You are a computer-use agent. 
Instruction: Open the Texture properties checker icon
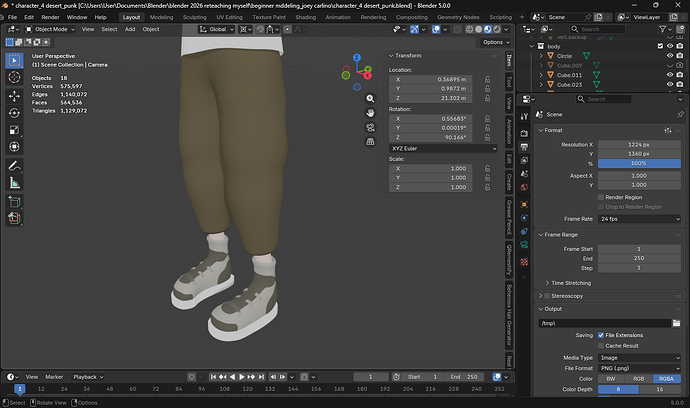[x=524, y=262]
